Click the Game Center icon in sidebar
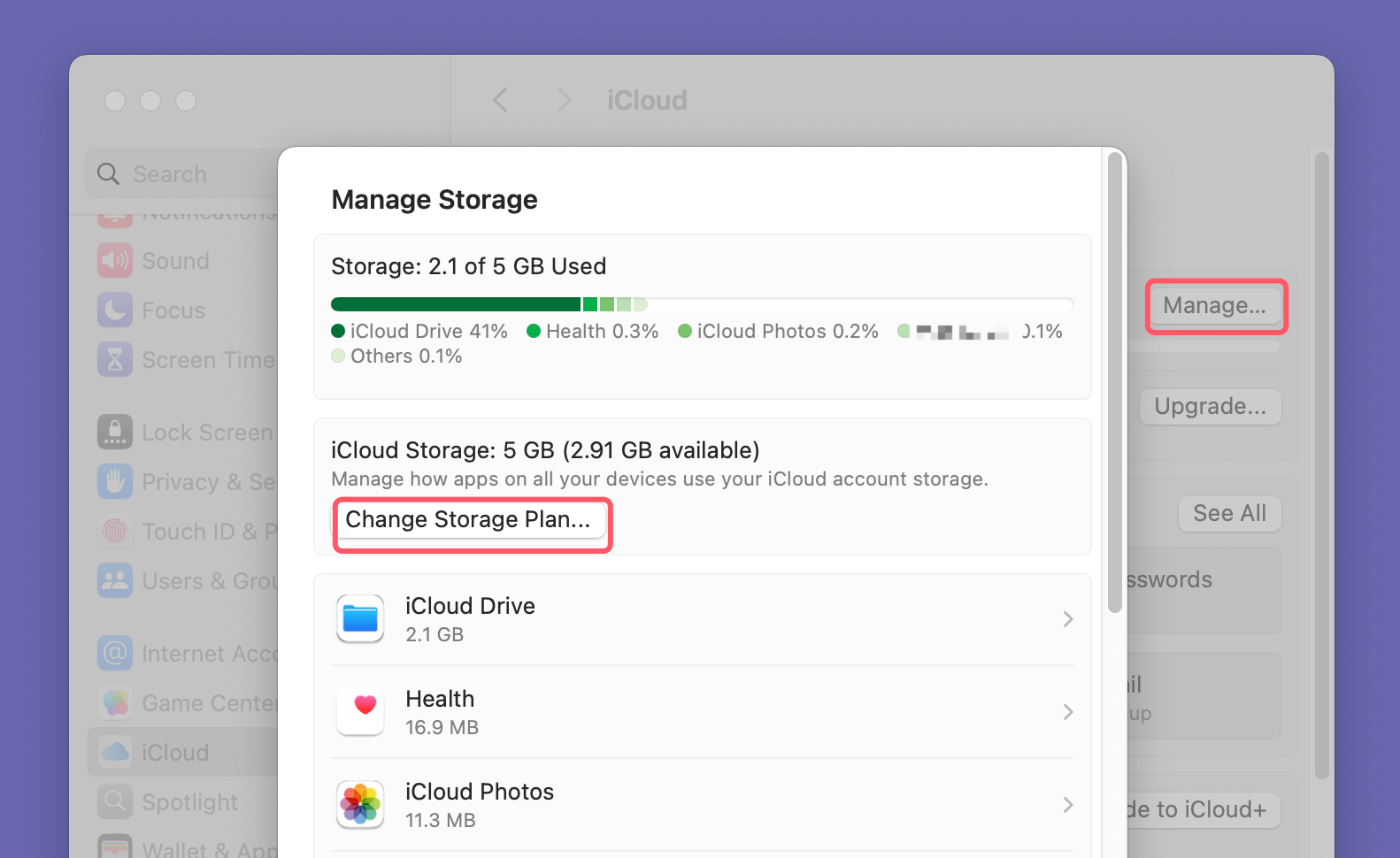The image size is (1400, 858). click(114, 702)
